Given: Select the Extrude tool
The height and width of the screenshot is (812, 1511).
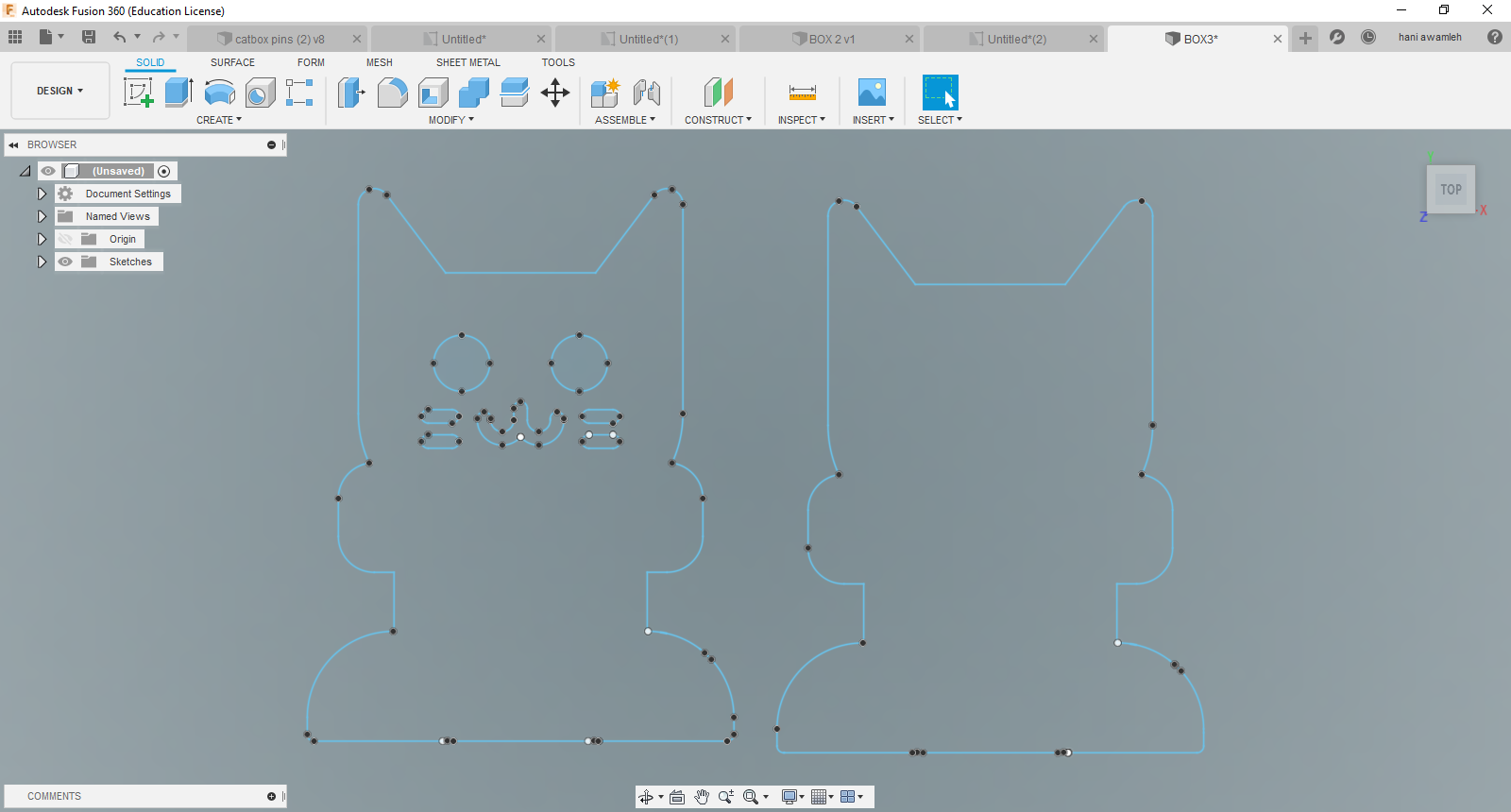Looking at the screenshot, I should (179, 93).
